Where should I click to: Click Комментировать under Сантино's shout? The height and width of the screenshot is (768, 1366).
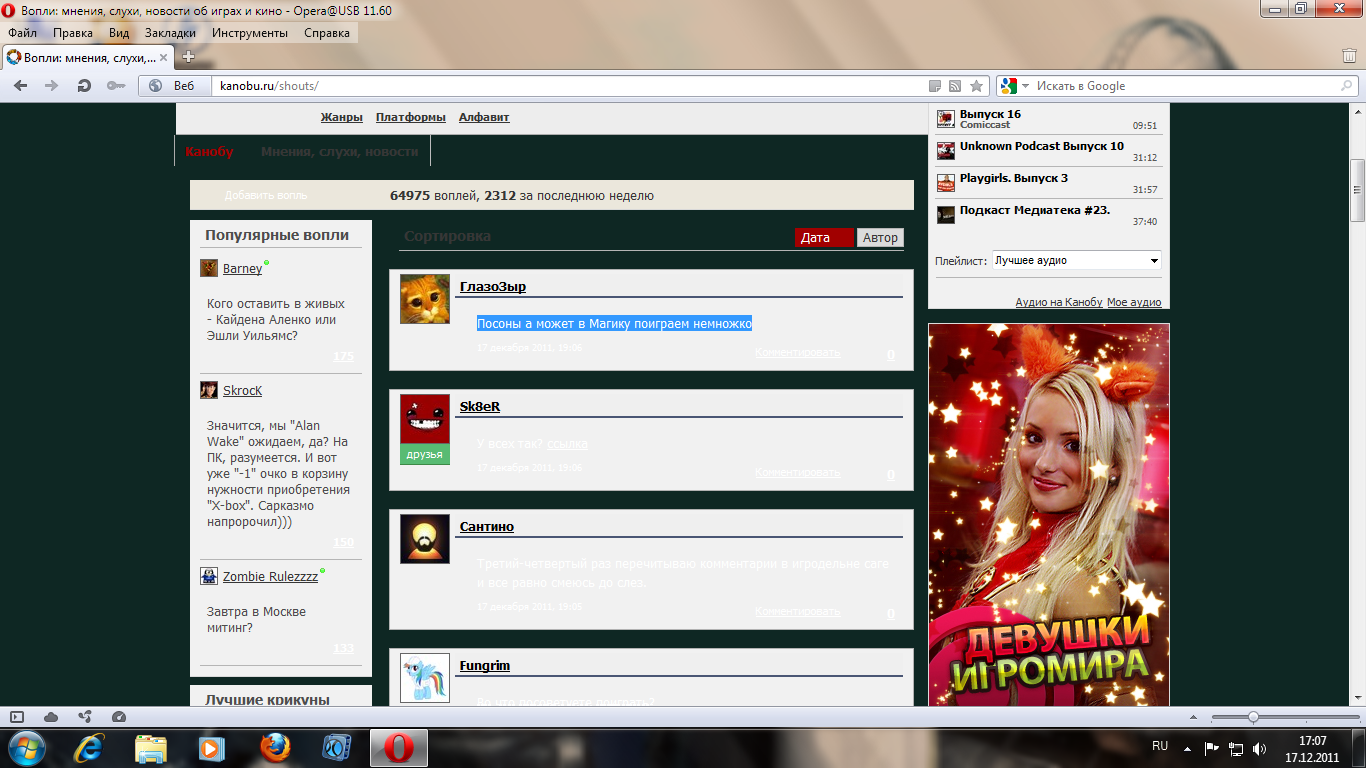(x=797, y=612)
